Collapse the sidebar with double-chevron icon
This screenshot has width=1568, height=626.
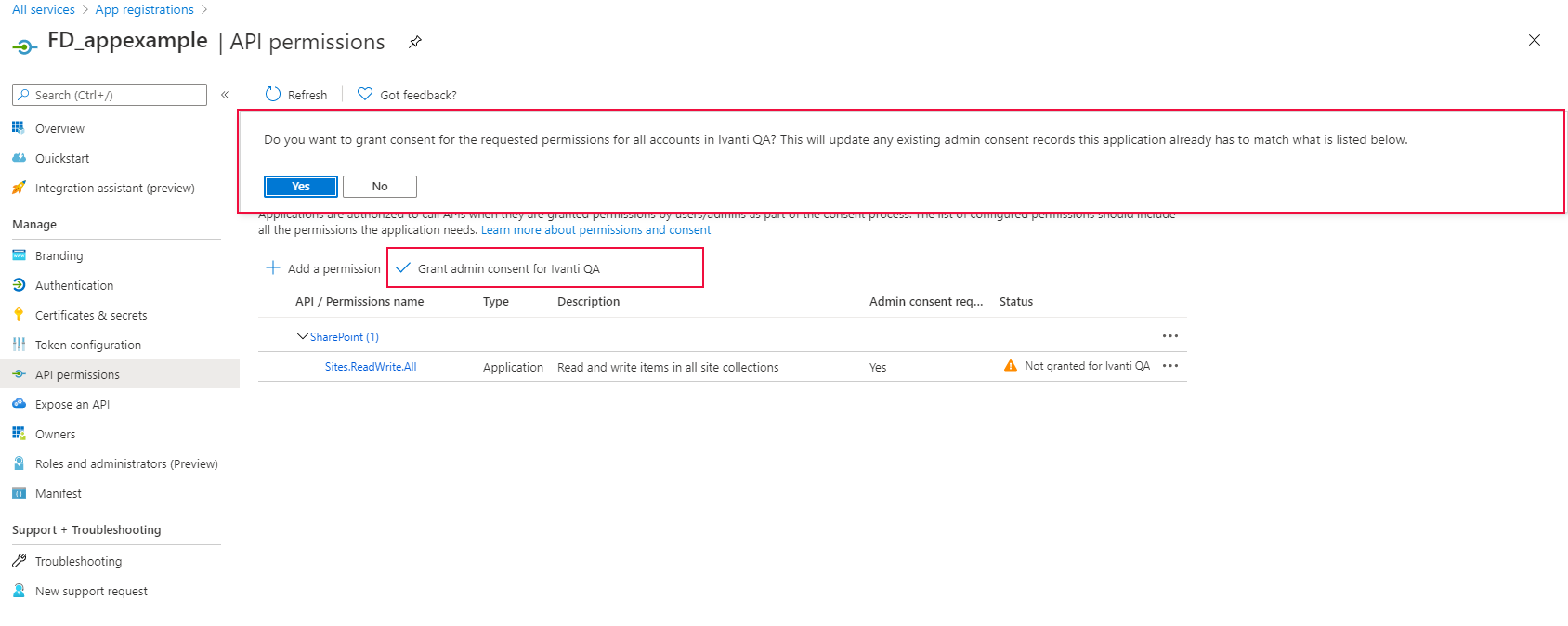(225, 95)
